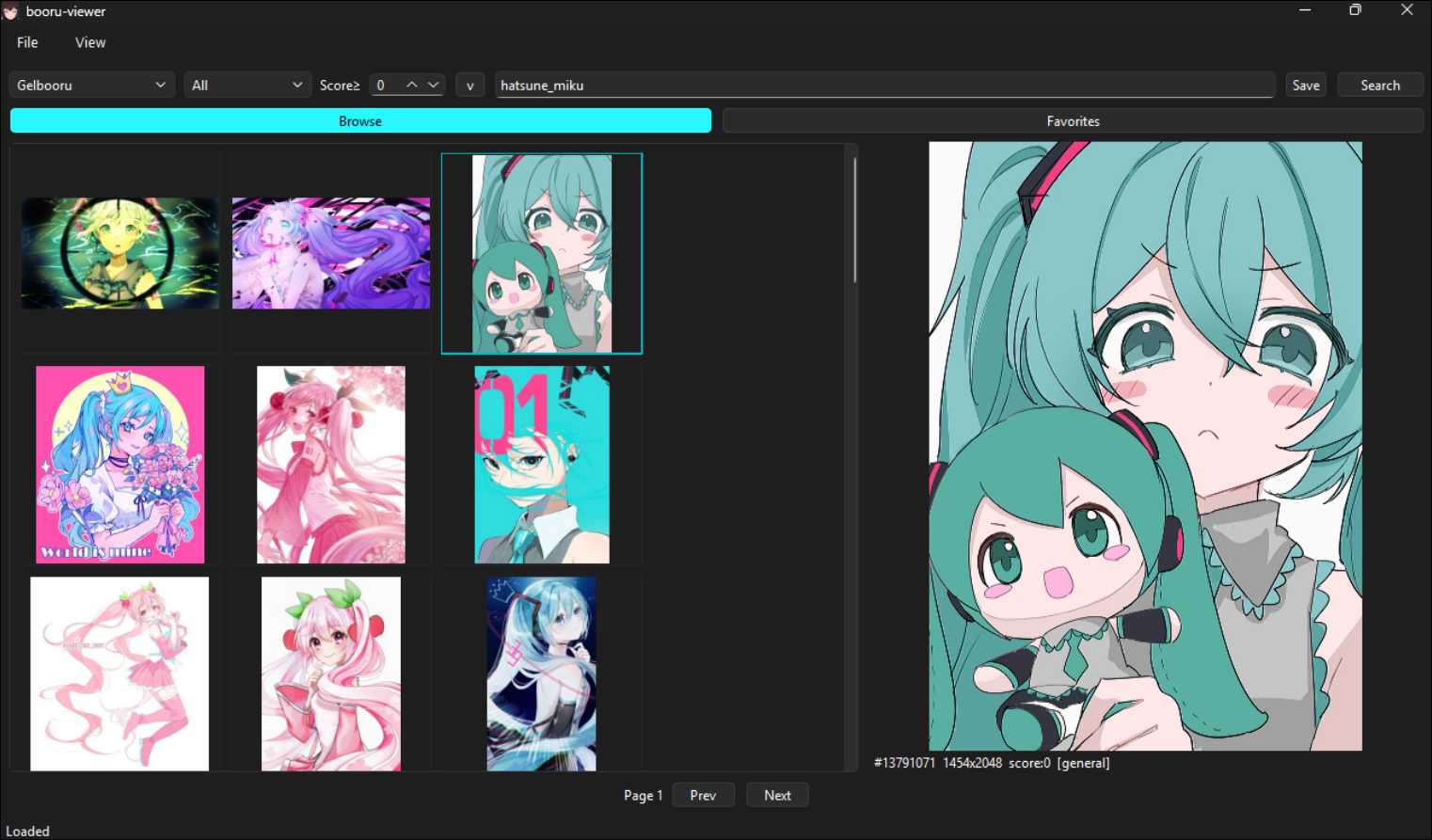Click the Save button to store the search

[x=1306, y=85]
